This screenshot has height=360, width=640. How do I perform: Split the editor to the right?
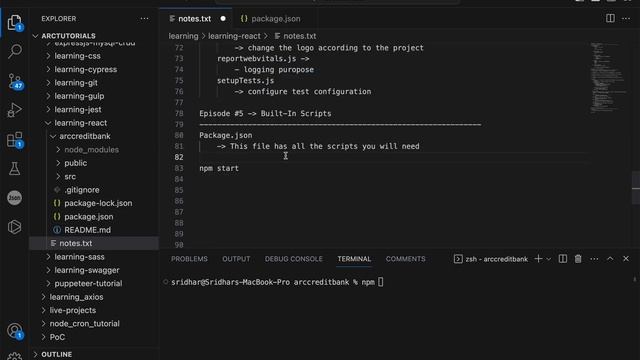(x=610, y=18)
